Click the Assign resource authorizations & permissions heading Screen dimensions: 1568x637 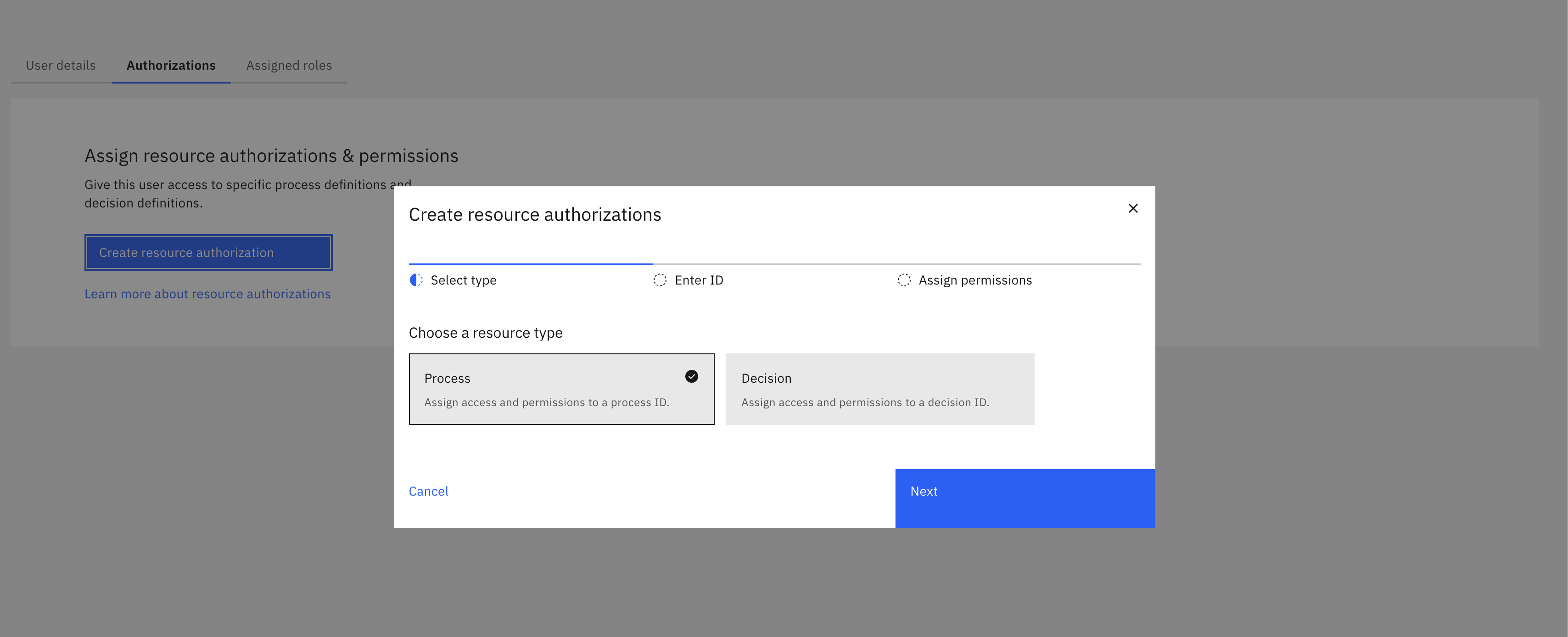click(x=271, y=156)
